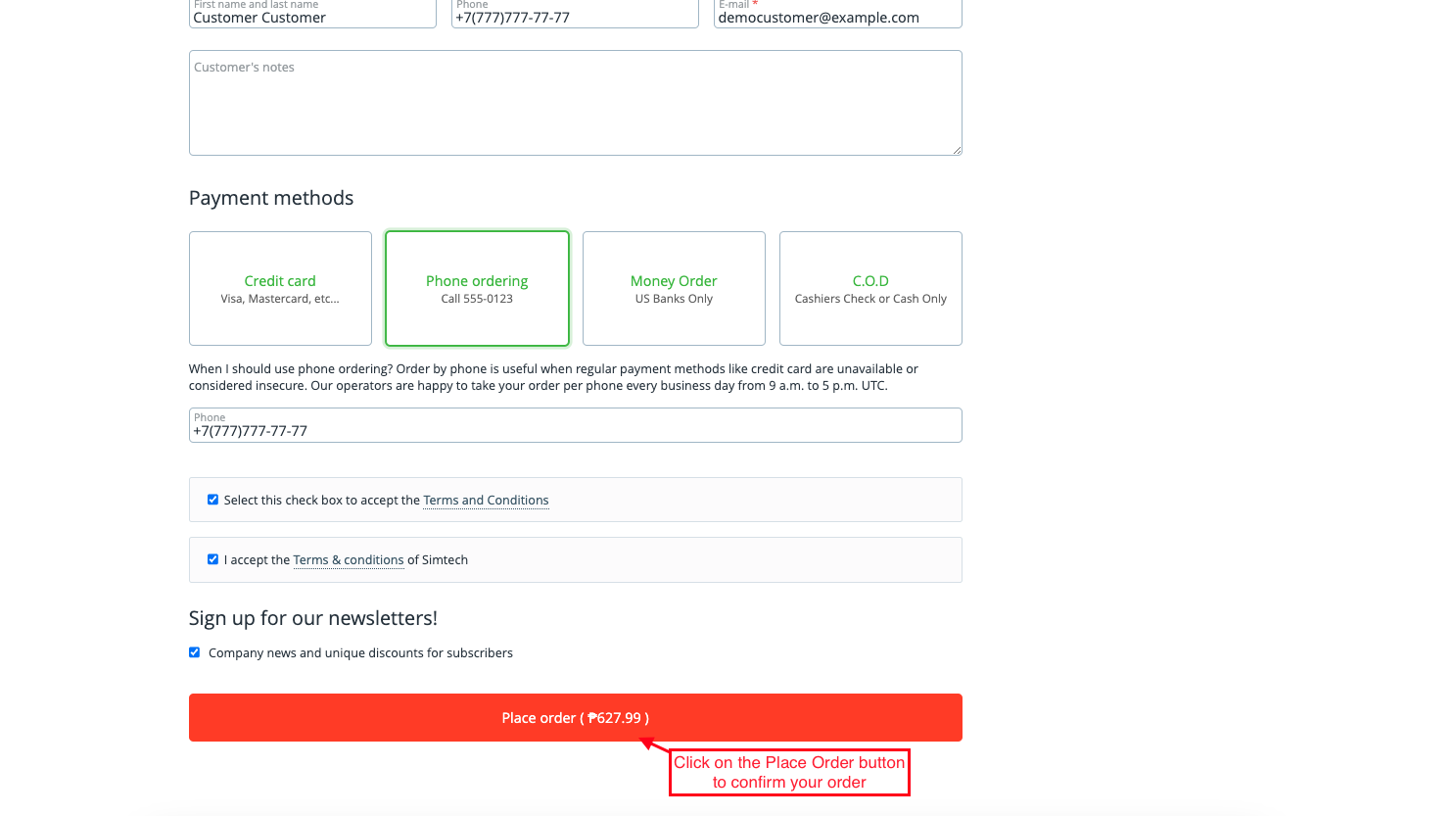This screenshot has width=1456, height=816.
Task: Click the red Place Order instruction callout
Action: [x=789, y=773]
